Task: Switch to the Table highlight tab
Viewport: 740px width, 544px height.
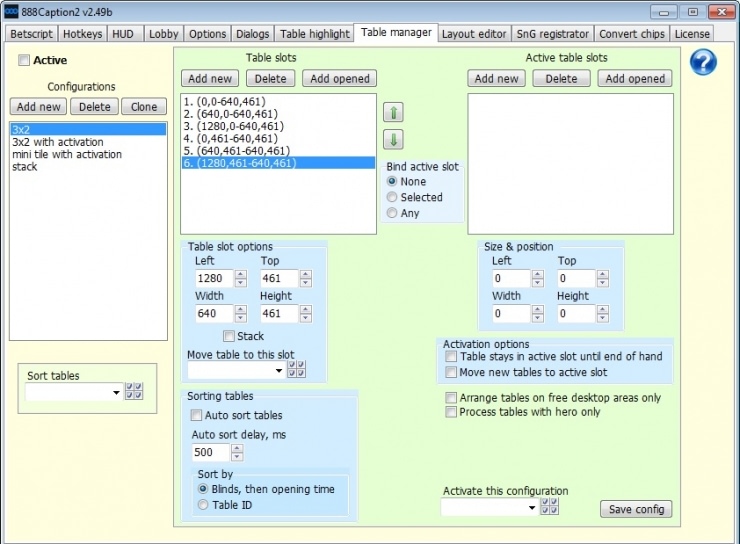Action: [315, 34]
